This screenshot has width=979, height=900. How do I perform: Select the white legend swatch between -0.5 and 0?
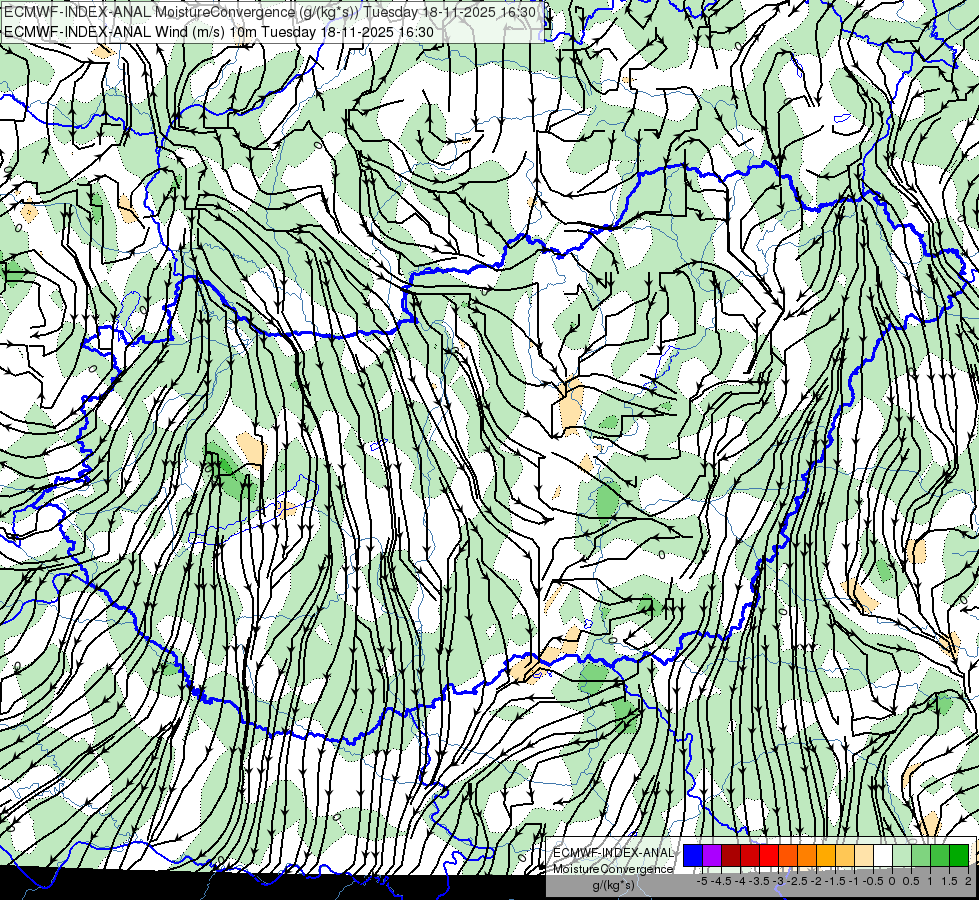tap(883, 855)
